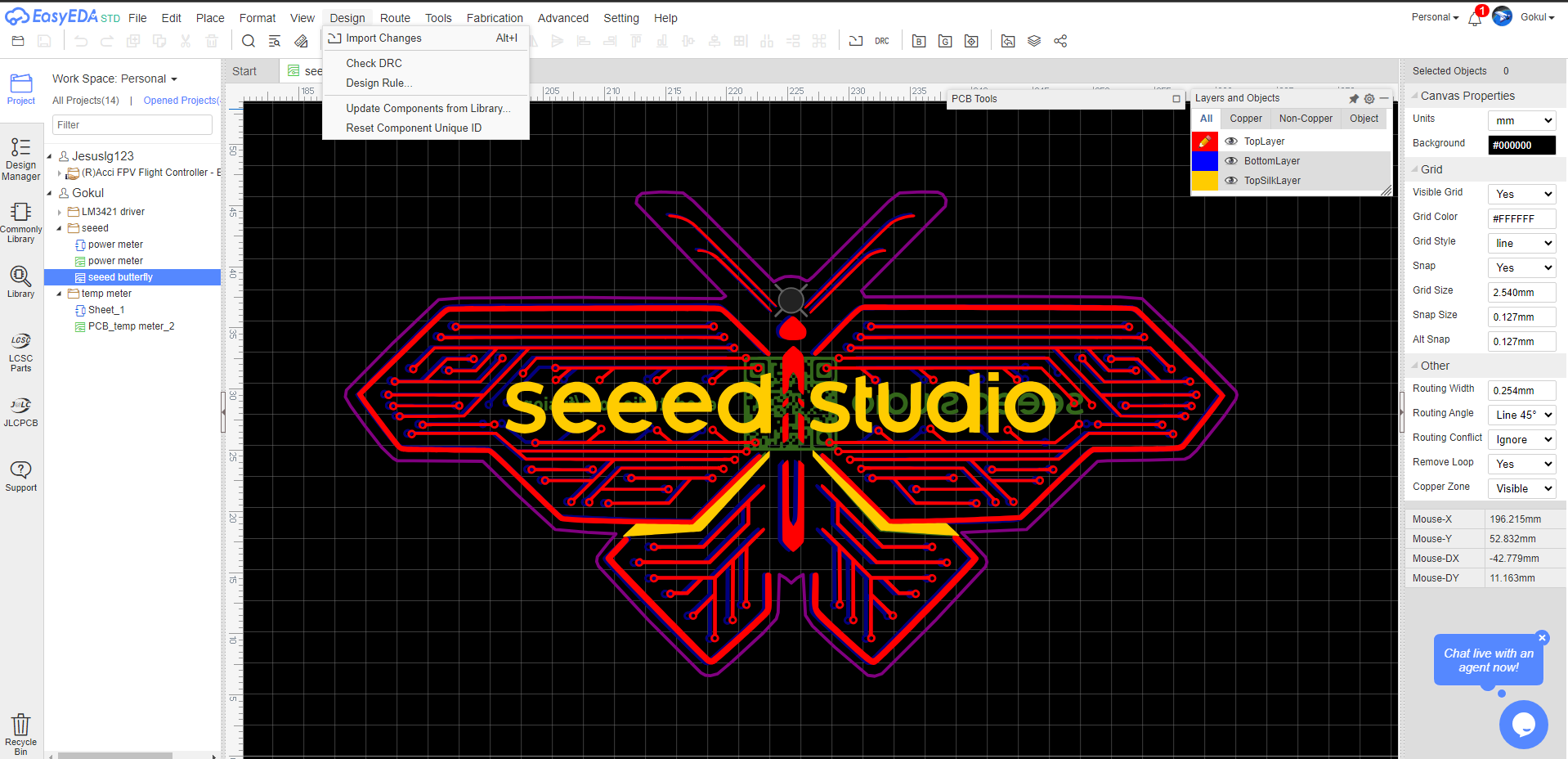The image size is (1568, 759).
Task: Choose Import Changes from the Design menu
Action: 384,38
